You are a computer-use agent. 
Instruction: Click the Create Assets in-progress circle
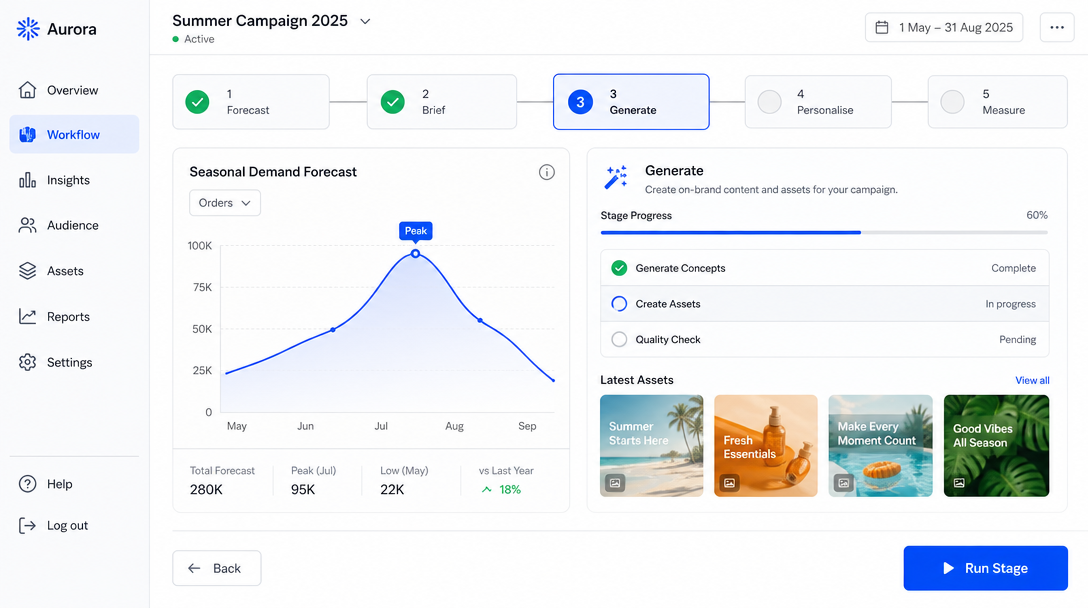pos(619,304)
